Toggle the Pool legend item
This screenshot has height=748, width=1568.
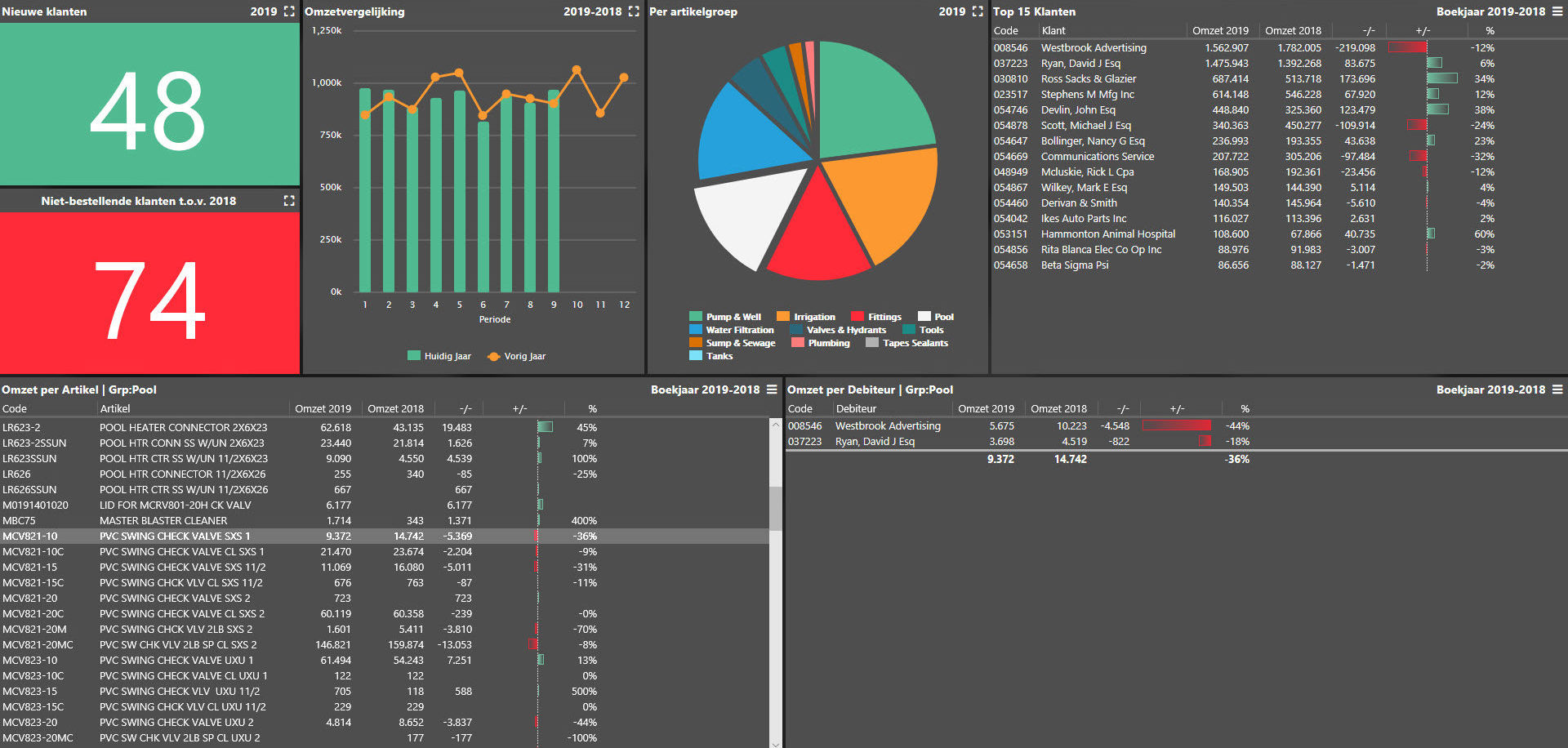tap(936, 317)
